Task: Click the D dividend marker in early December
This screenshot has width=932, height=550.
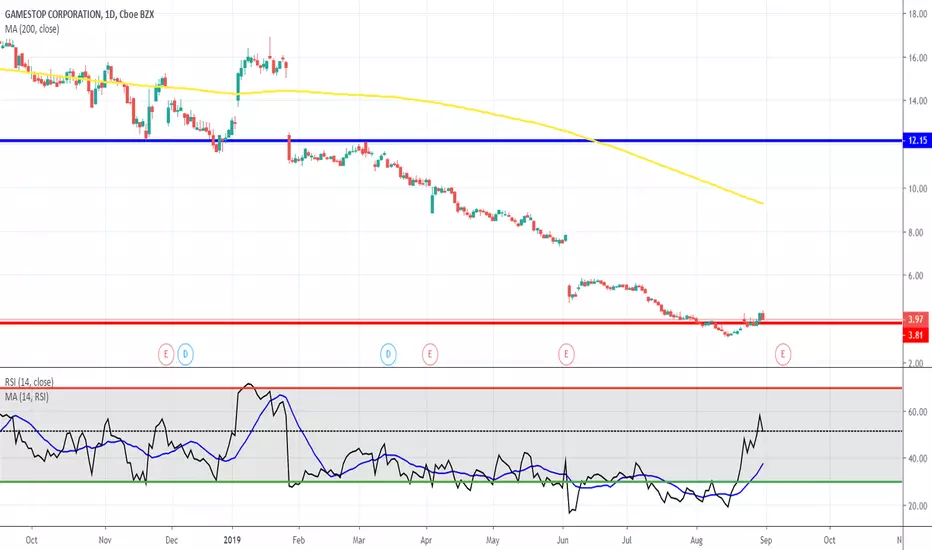Action: click(x=185, y=354)
